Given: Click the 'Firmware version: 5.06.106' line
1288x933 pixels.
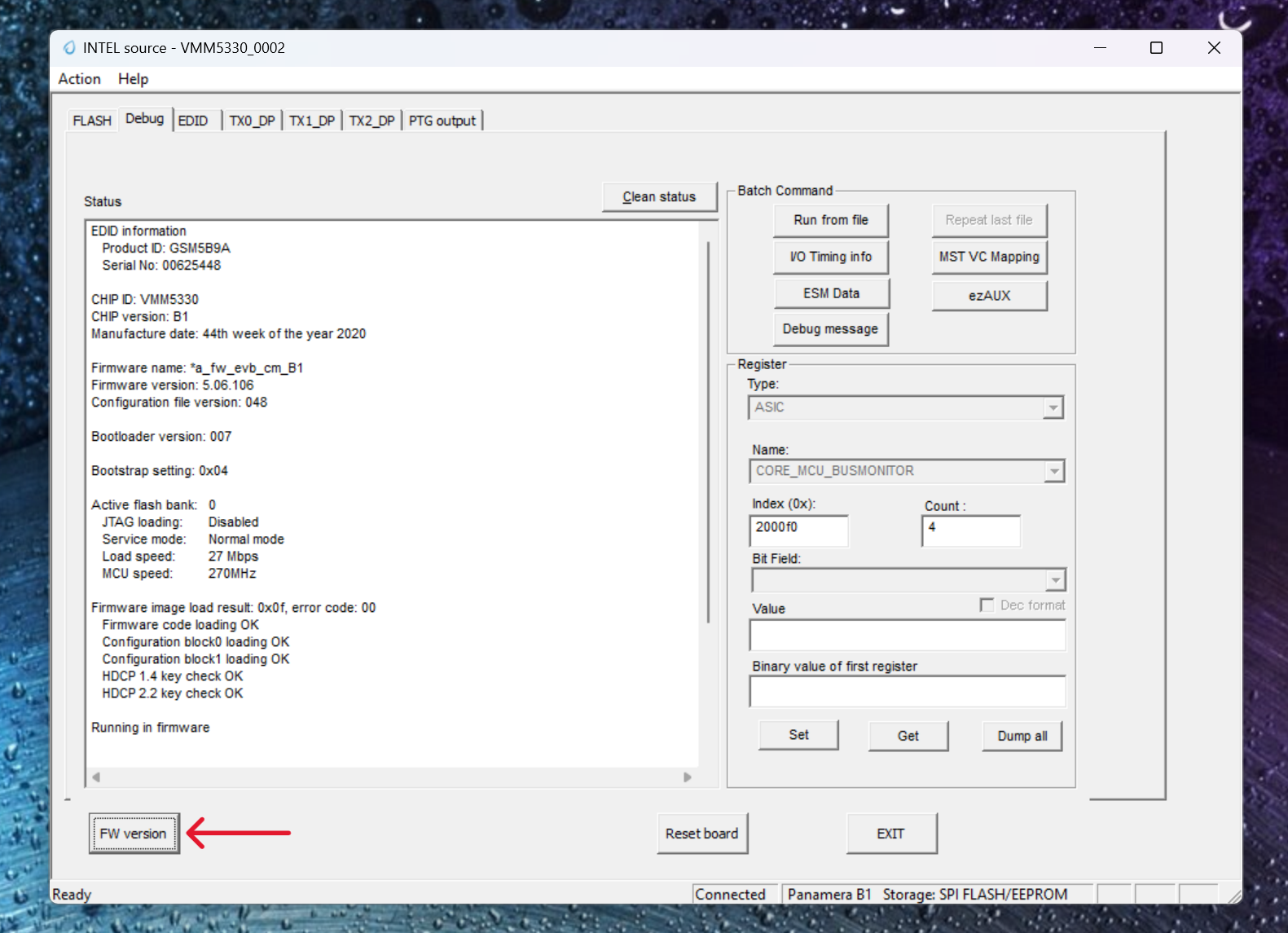Looking at the screenshot, I should click(173, 385).
